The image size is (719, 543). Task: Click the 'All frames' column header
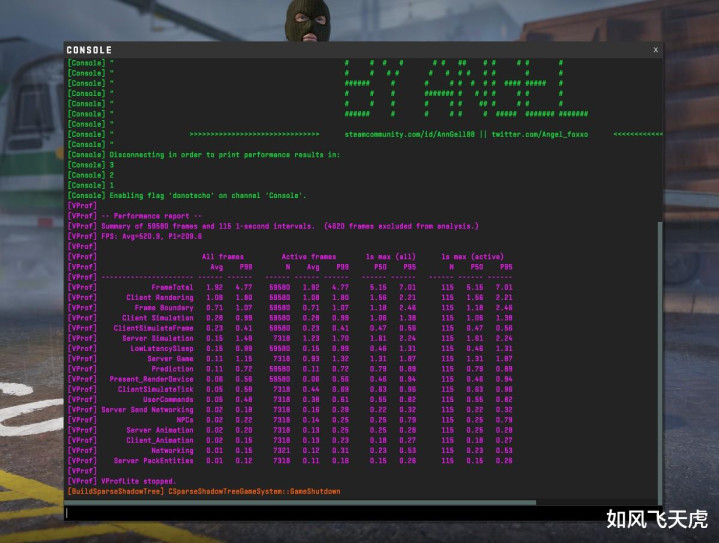point(222,257)
